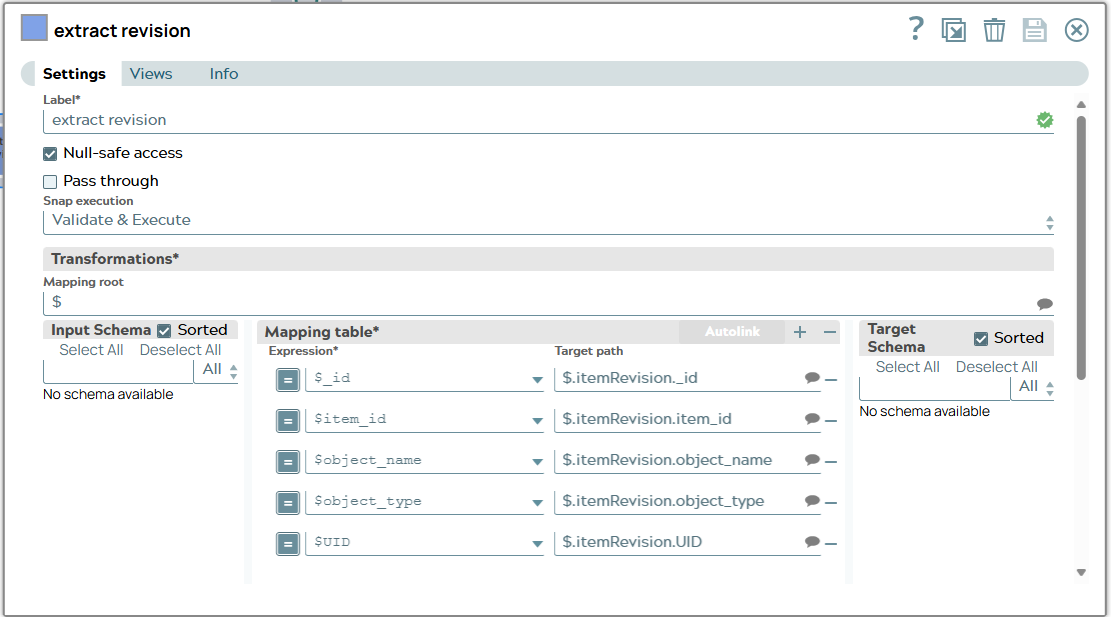Toggle expression button for $UID row
The width and height of the screenshot is (1111, 617).
point(288,544)
